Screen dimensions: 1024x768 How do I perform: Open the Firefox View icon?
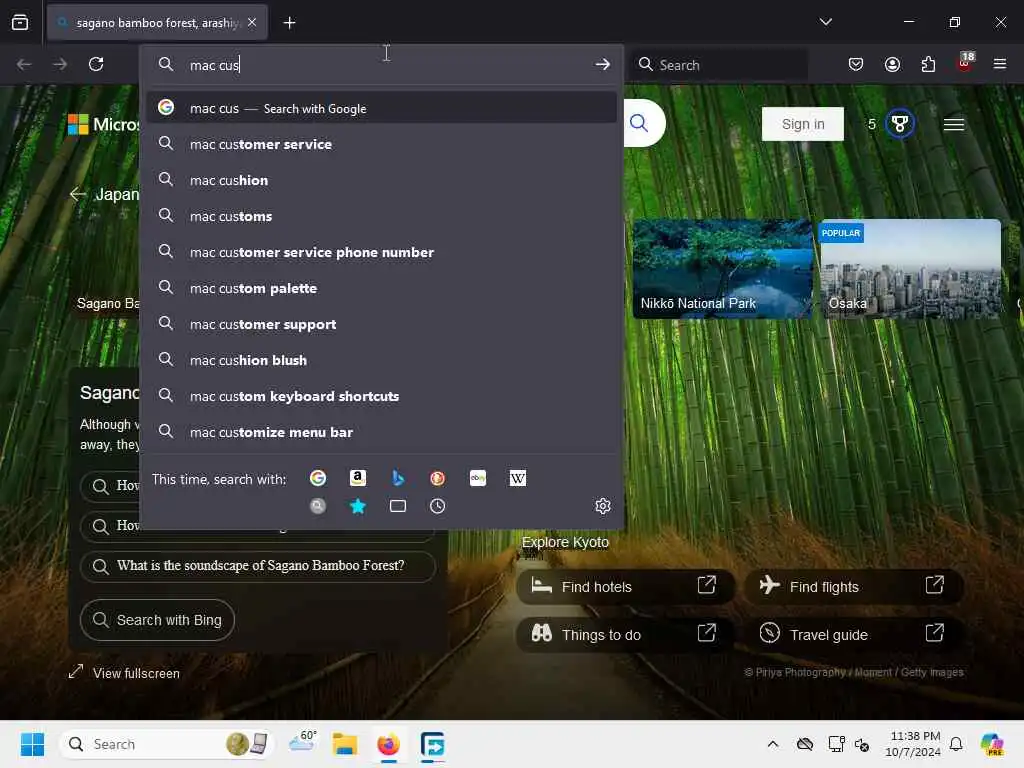pos(20,23)
